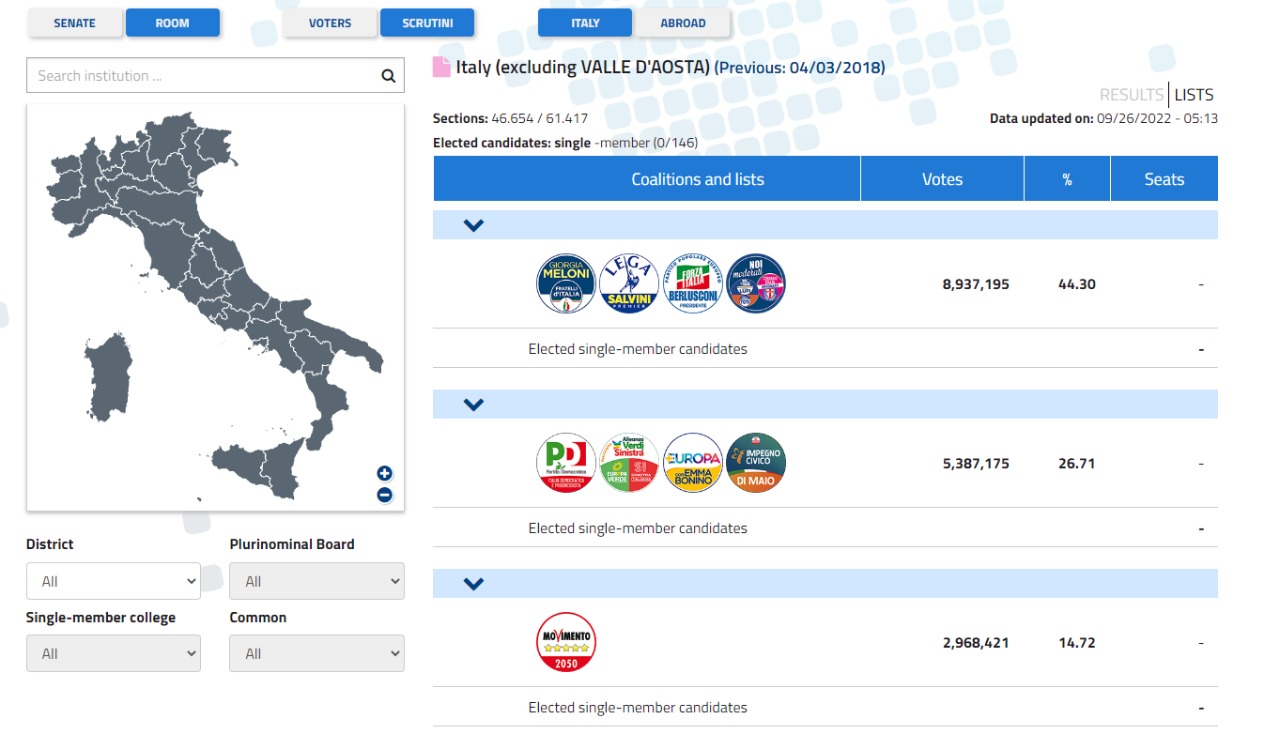Click the 14.72 percentage value

[1077, 643]
